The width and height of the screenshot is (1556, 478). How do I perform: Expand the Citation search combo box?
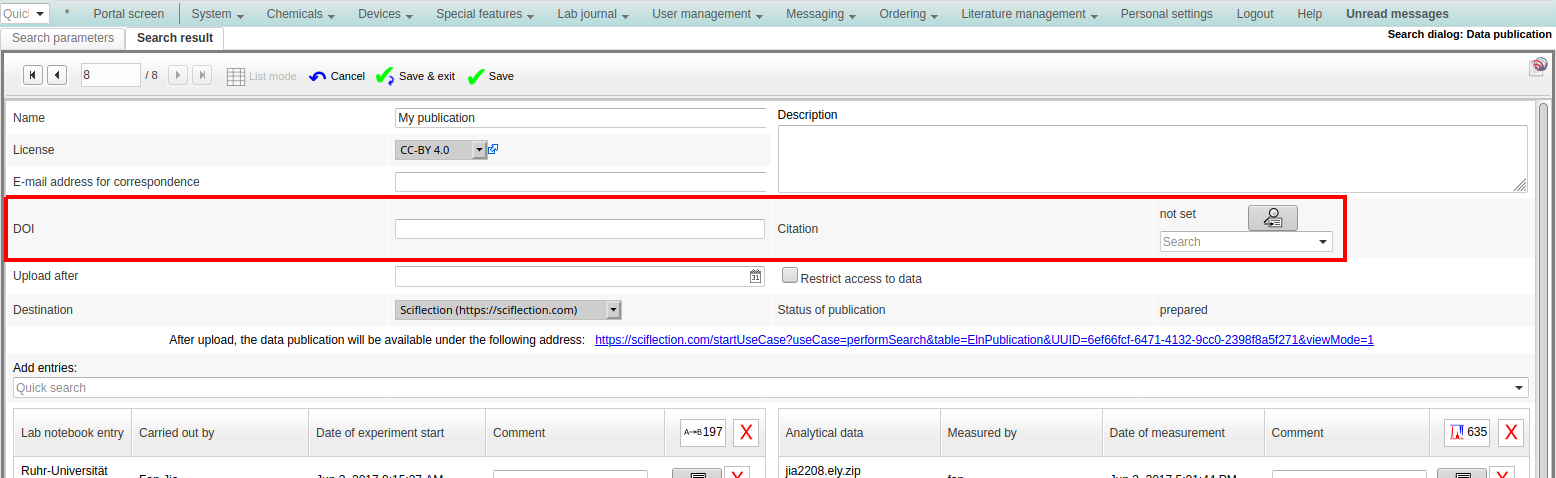point(1323,242)
